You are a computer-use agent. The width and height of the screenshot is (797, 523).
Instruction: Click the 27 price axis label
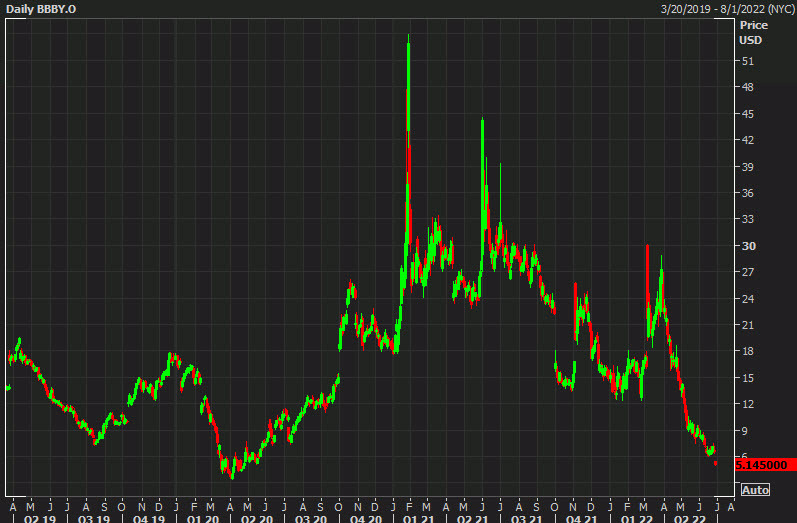coord(748,272)
